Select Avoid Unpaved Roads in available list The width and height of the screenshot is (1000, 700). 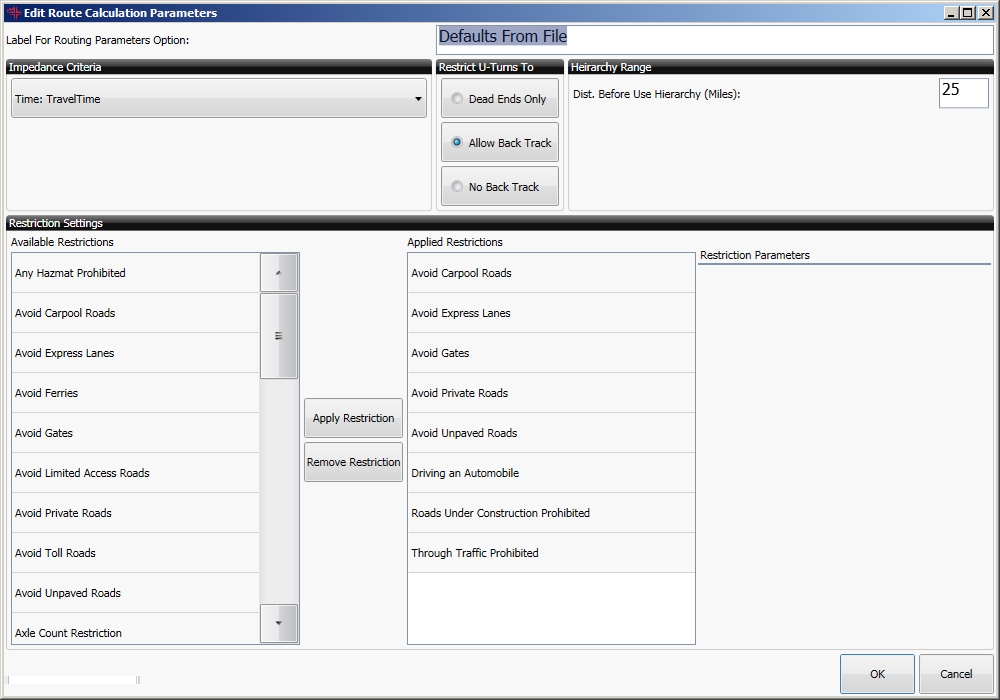pos(135,593)
